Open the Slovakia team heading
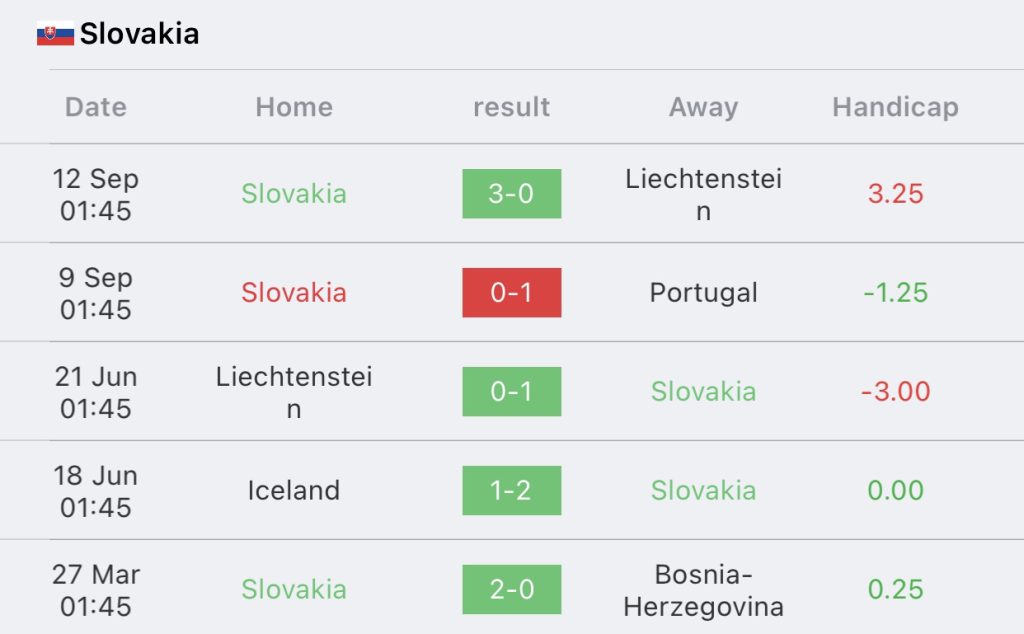The height and width of the screenshot is (634, 1024). coord(139,34)
